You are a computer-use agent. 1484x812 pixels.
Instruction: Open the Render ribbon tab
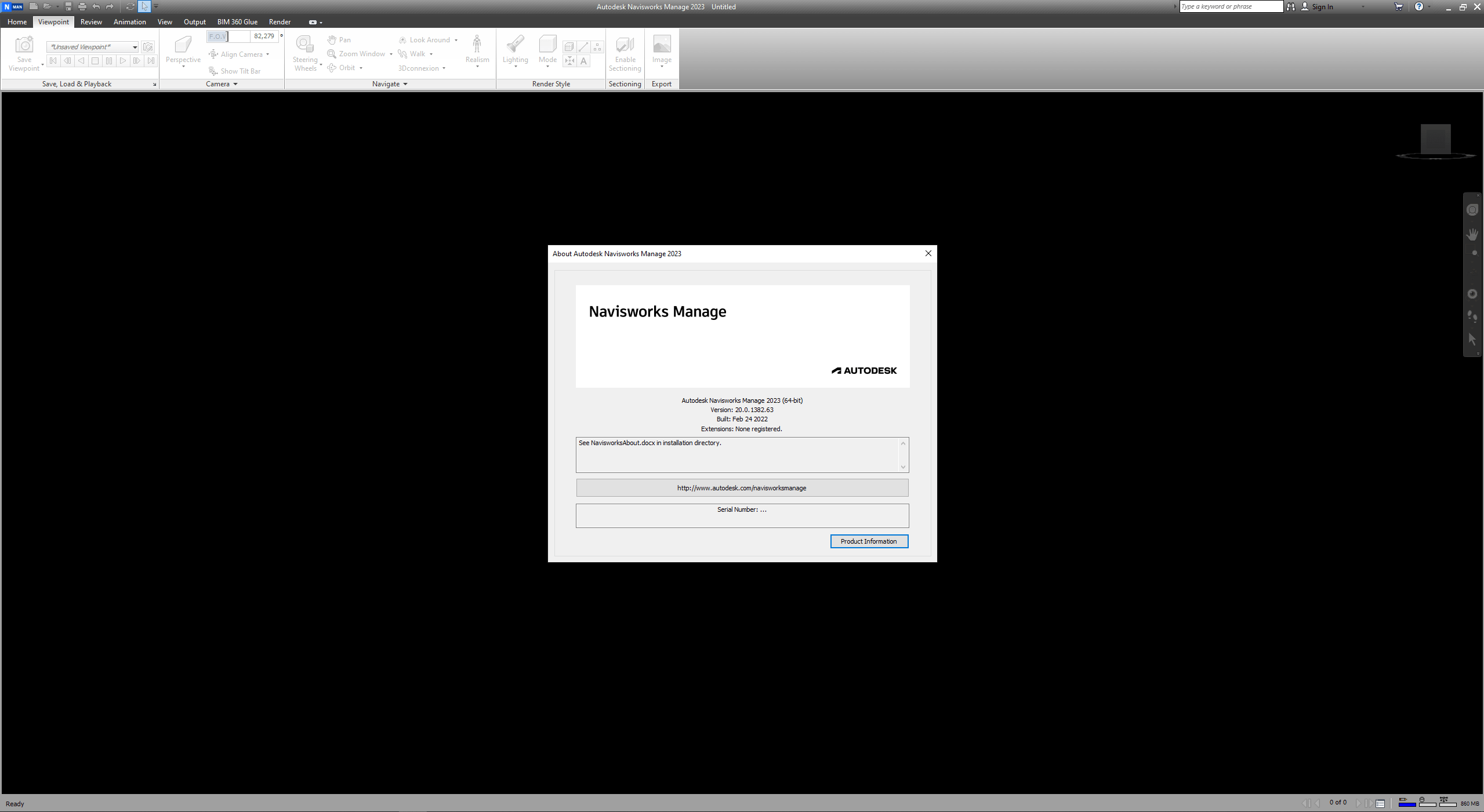pyautogui.click(x=280, y=21)
